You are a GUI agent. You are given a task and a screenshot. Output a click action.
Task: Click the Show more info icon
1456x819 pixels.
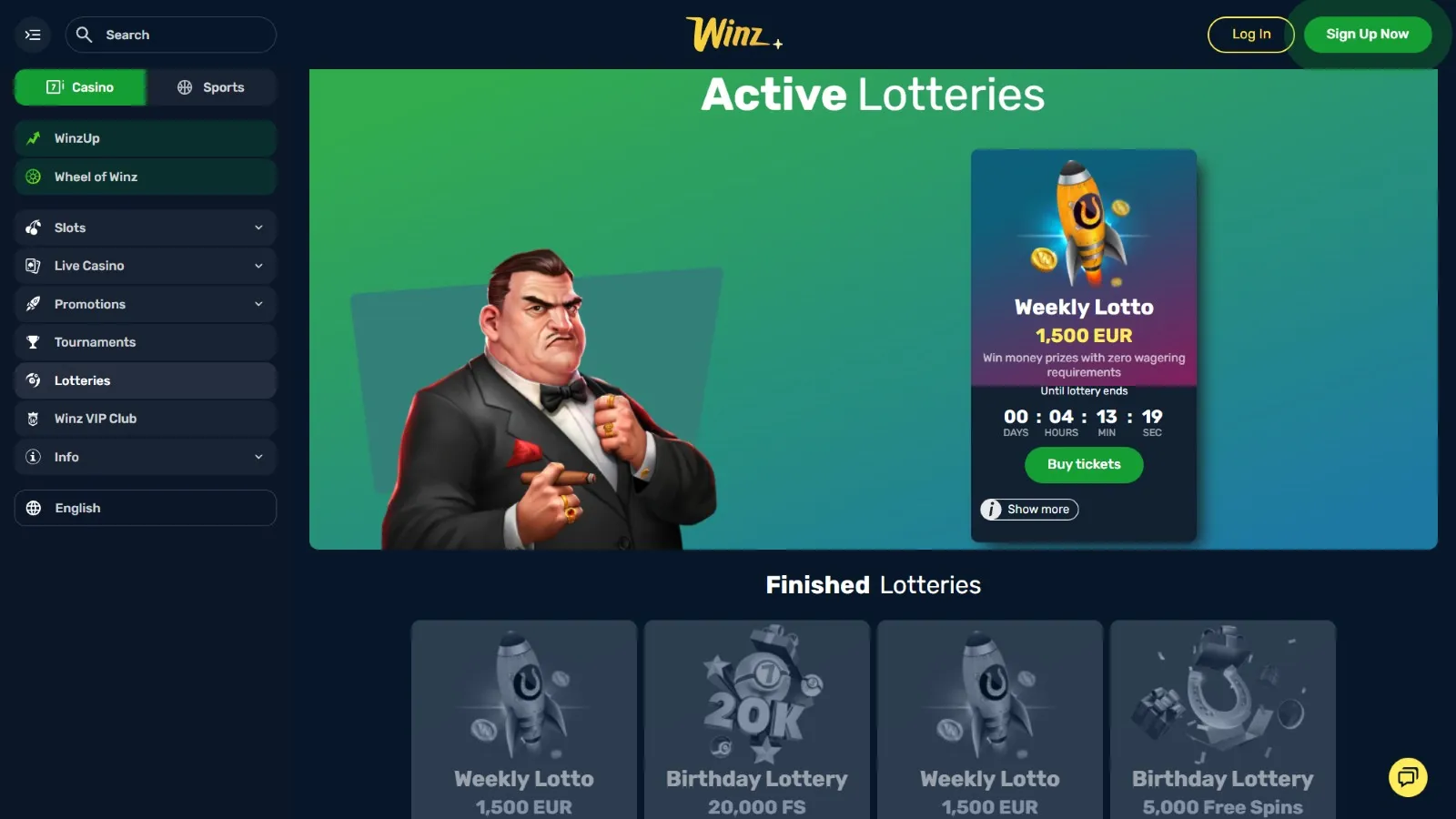991,510
